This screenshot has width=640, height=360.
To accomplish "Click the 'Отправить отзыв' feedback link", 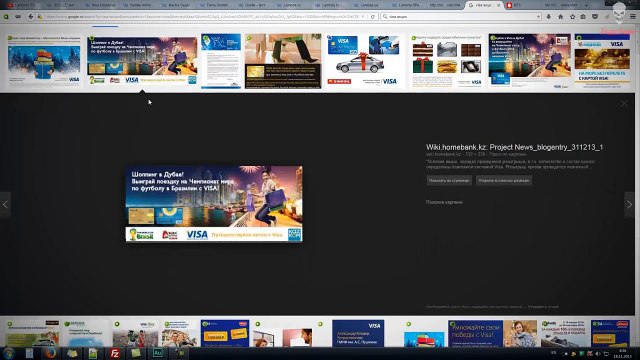I will pyautogui.click(x=543, y=307).
